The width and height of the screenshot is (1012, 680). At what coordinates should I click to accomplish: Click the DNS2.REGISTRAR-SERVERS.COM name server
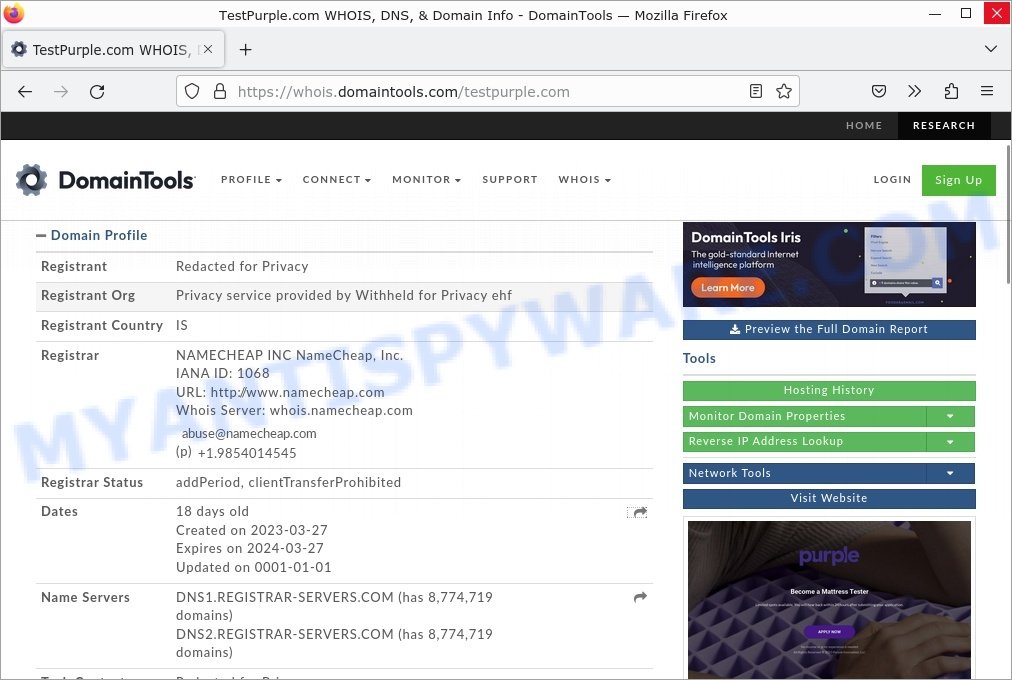[285, 634]
